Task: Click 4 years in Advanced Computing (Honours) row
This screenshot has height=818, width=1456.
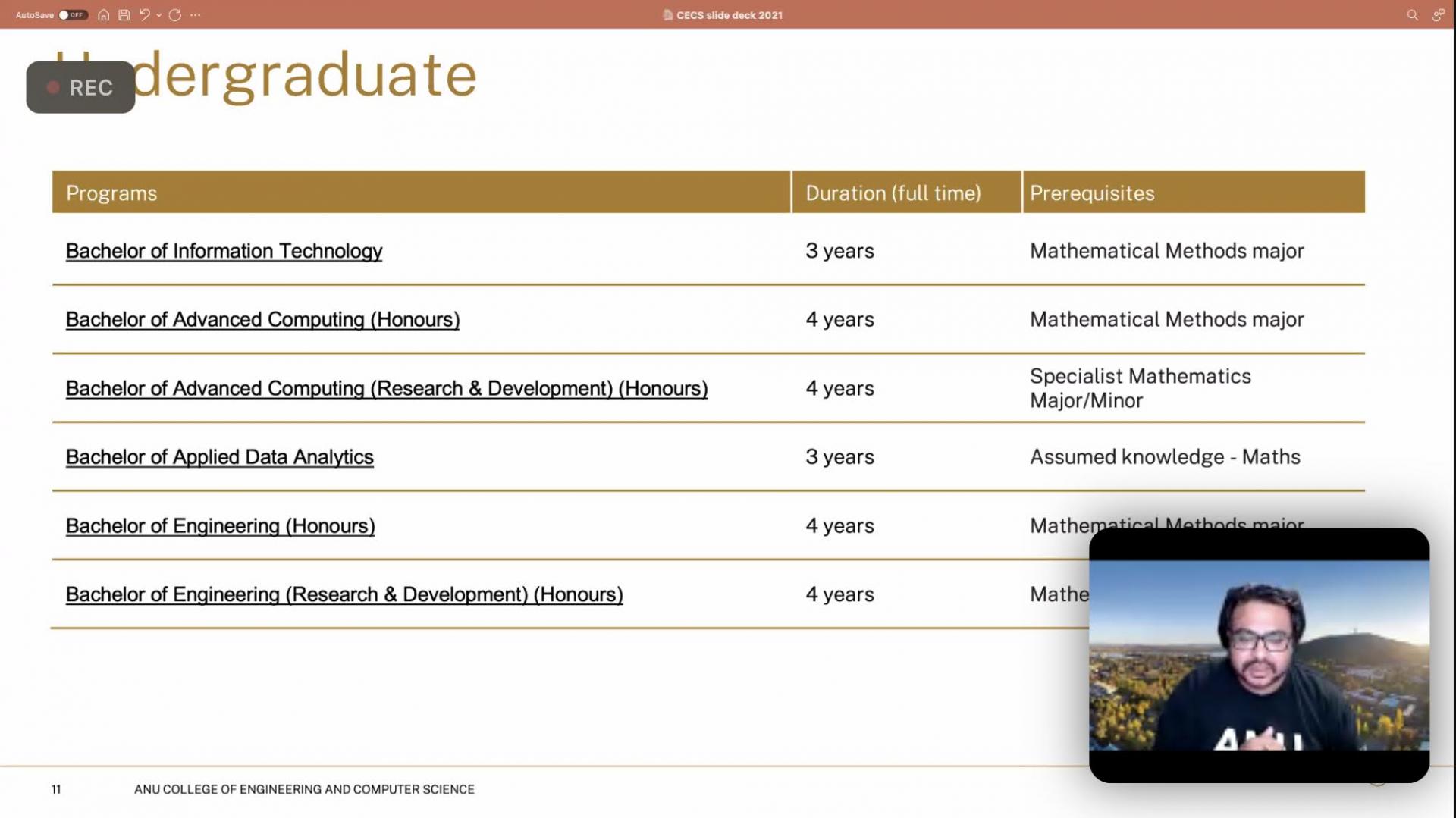Action: coord(839,320)
